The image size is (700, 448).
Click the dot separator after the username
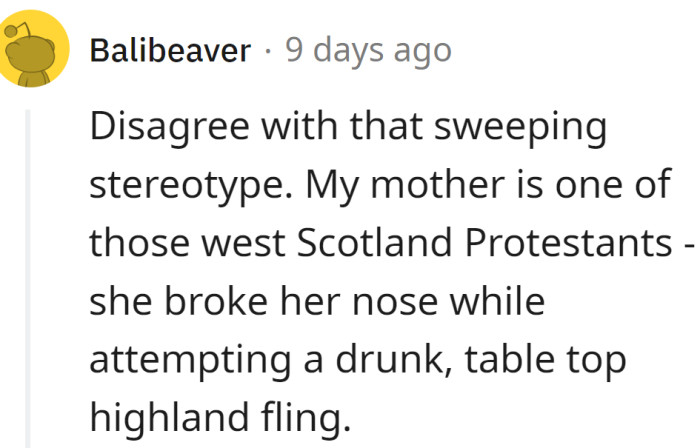(267, 50)
